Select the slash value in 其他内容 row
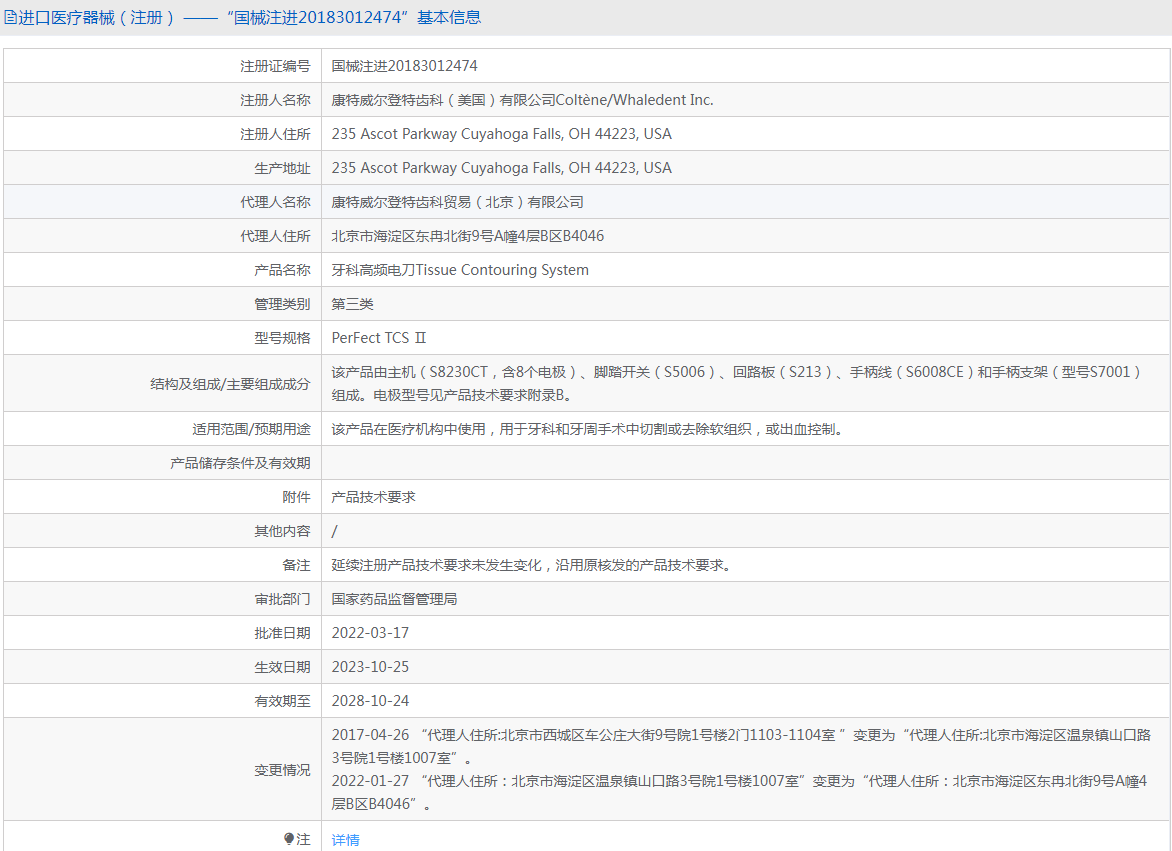The image size is (1172, 851). pos(334,531)
